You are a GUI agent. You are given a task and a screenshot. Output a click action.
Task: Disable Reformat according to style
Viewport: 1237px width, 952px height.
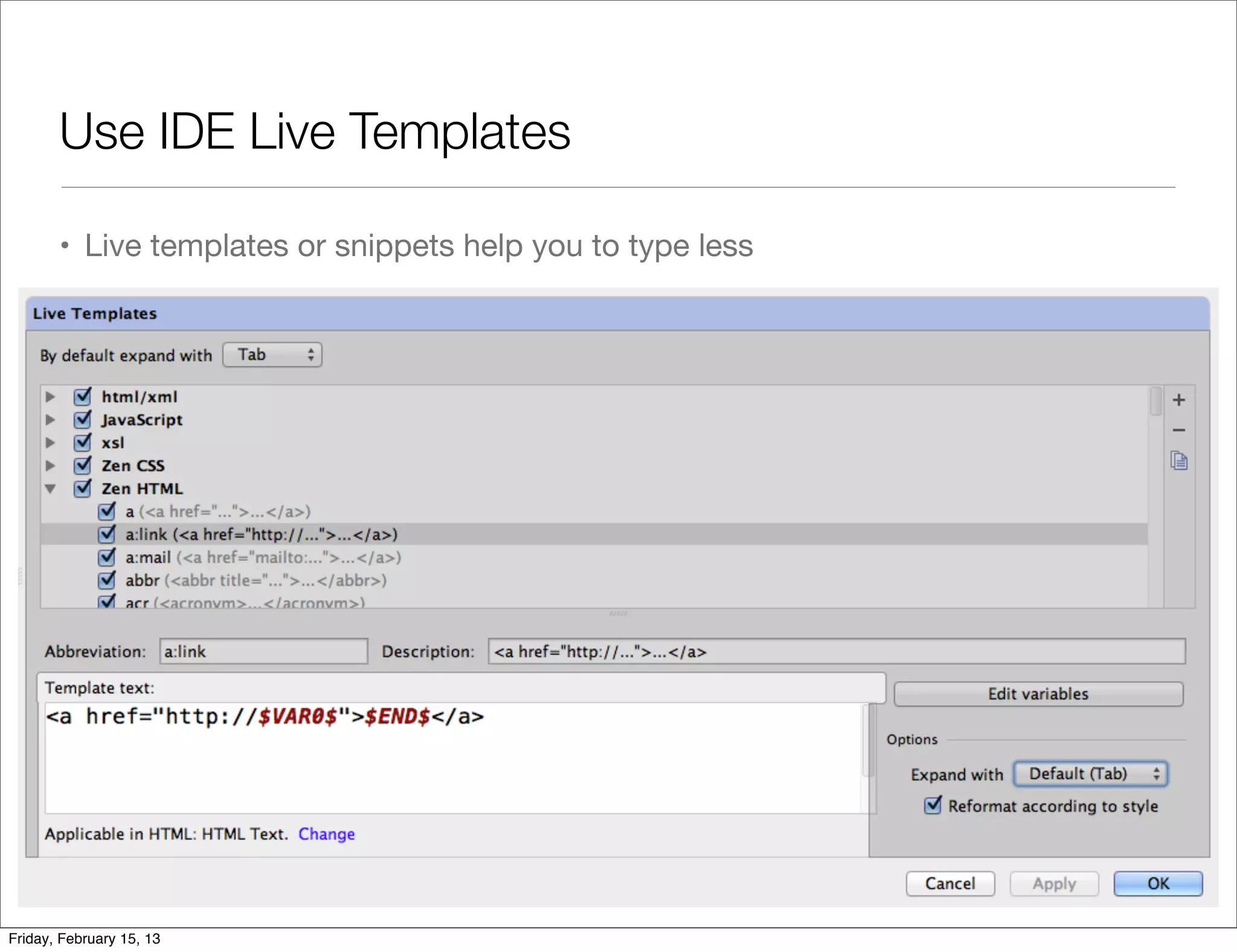coord(933,806)
